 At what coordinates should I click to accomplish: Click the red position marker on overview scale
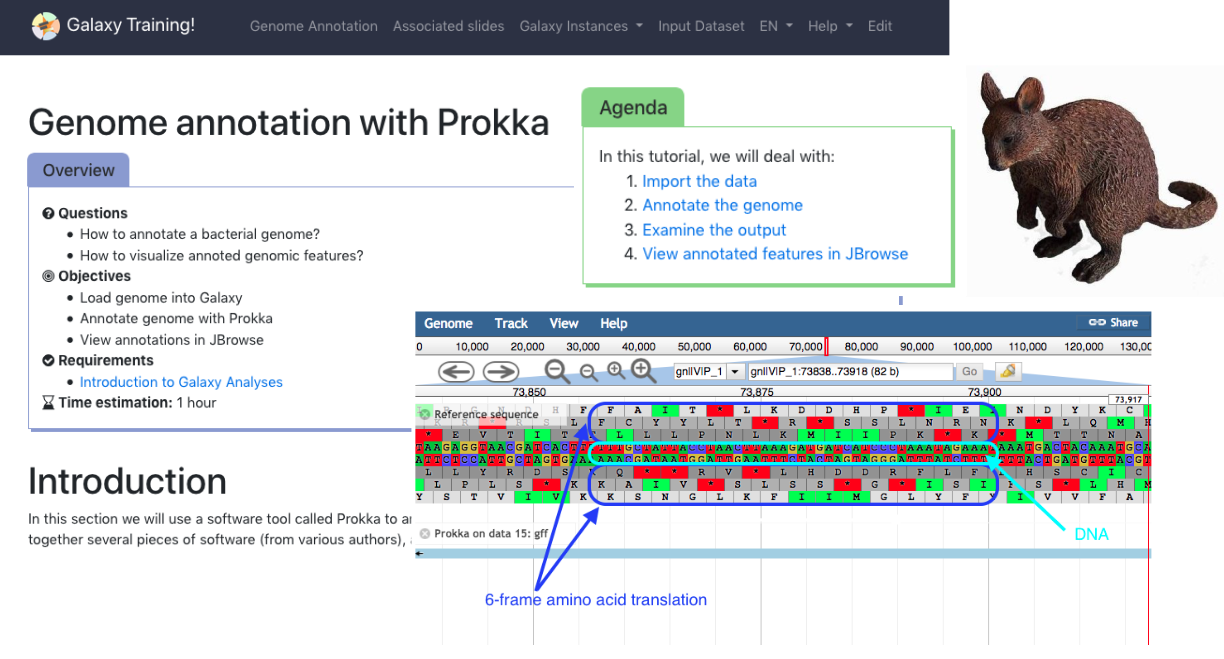tap(826, 347)
